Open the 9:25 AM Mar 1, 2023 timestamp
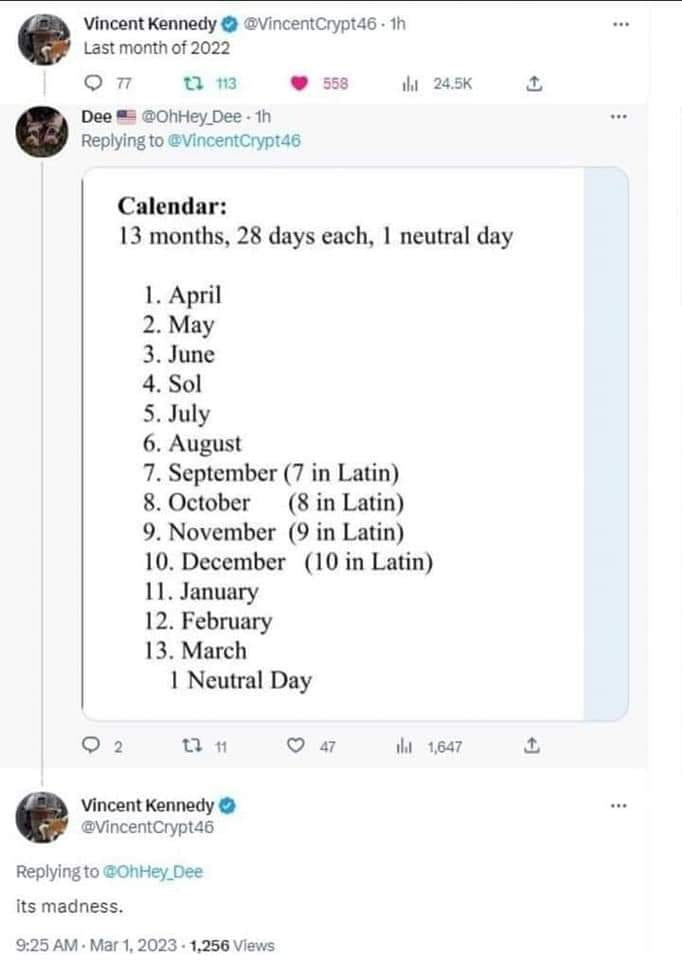The height and width of the screenshot is (960, 682). pos(97,945)
